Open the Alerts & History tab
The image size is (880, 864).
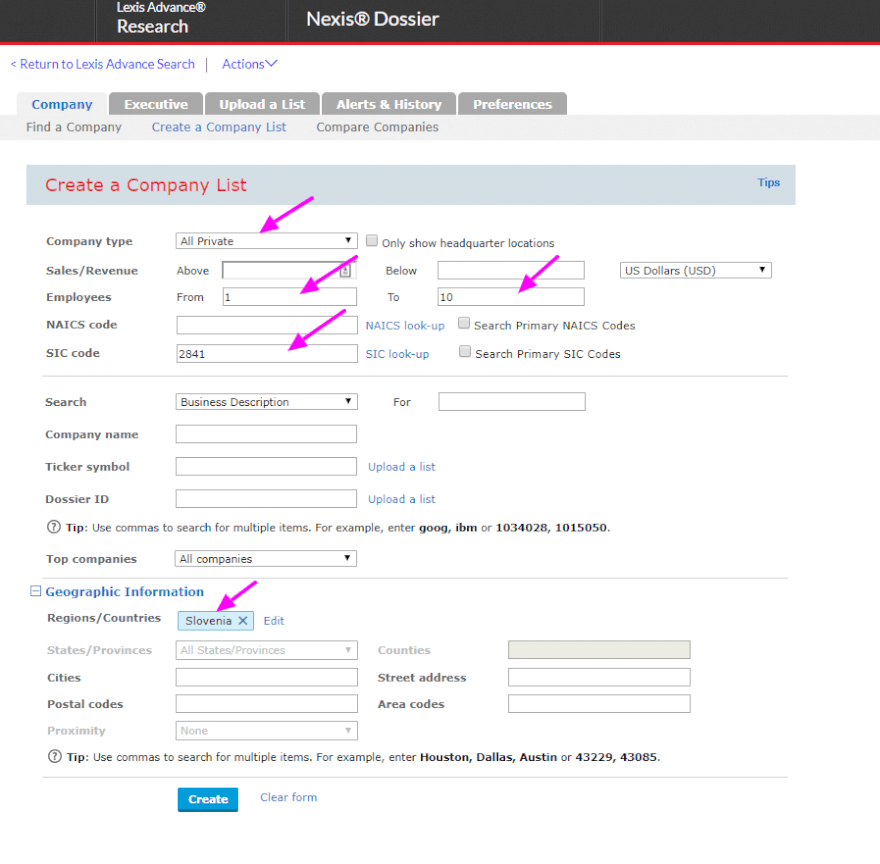(388, 104)
